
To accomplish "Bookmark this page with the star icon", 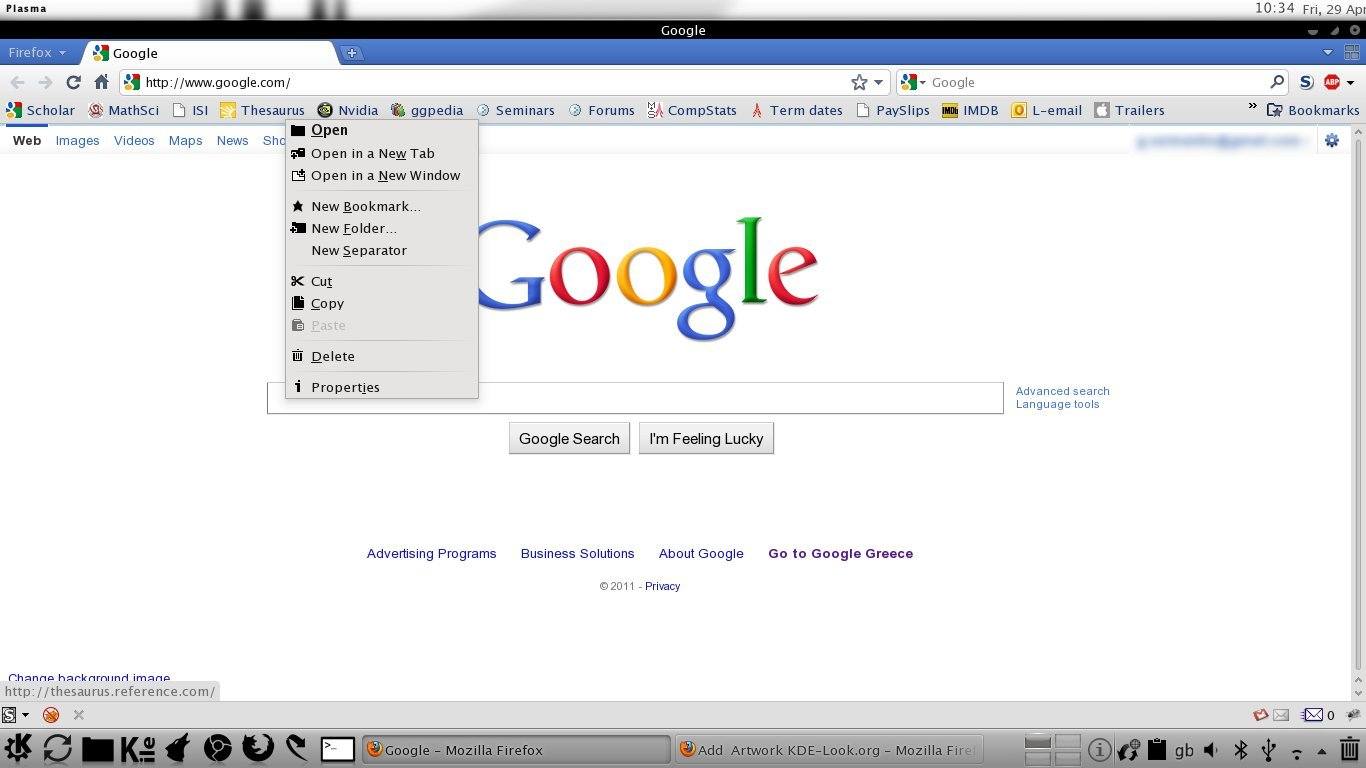I will click(859, 82).
